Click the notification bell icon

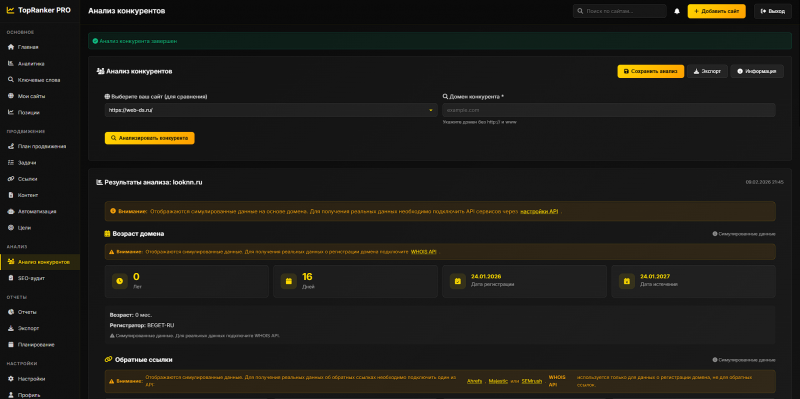coord(677,11)
